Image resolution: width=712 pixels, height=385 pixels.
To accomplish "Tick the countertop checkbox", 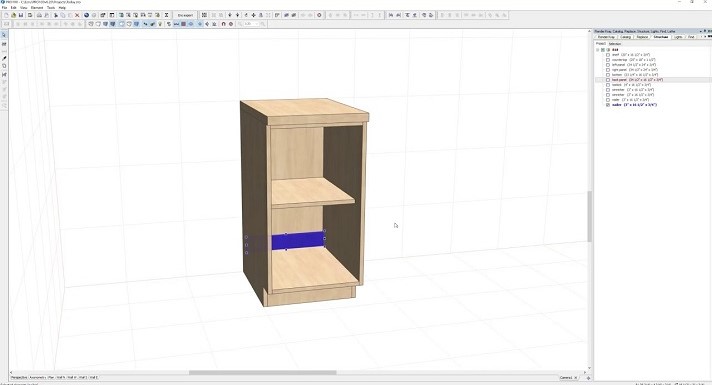I will pyautogui.click(x=608, y=60).
